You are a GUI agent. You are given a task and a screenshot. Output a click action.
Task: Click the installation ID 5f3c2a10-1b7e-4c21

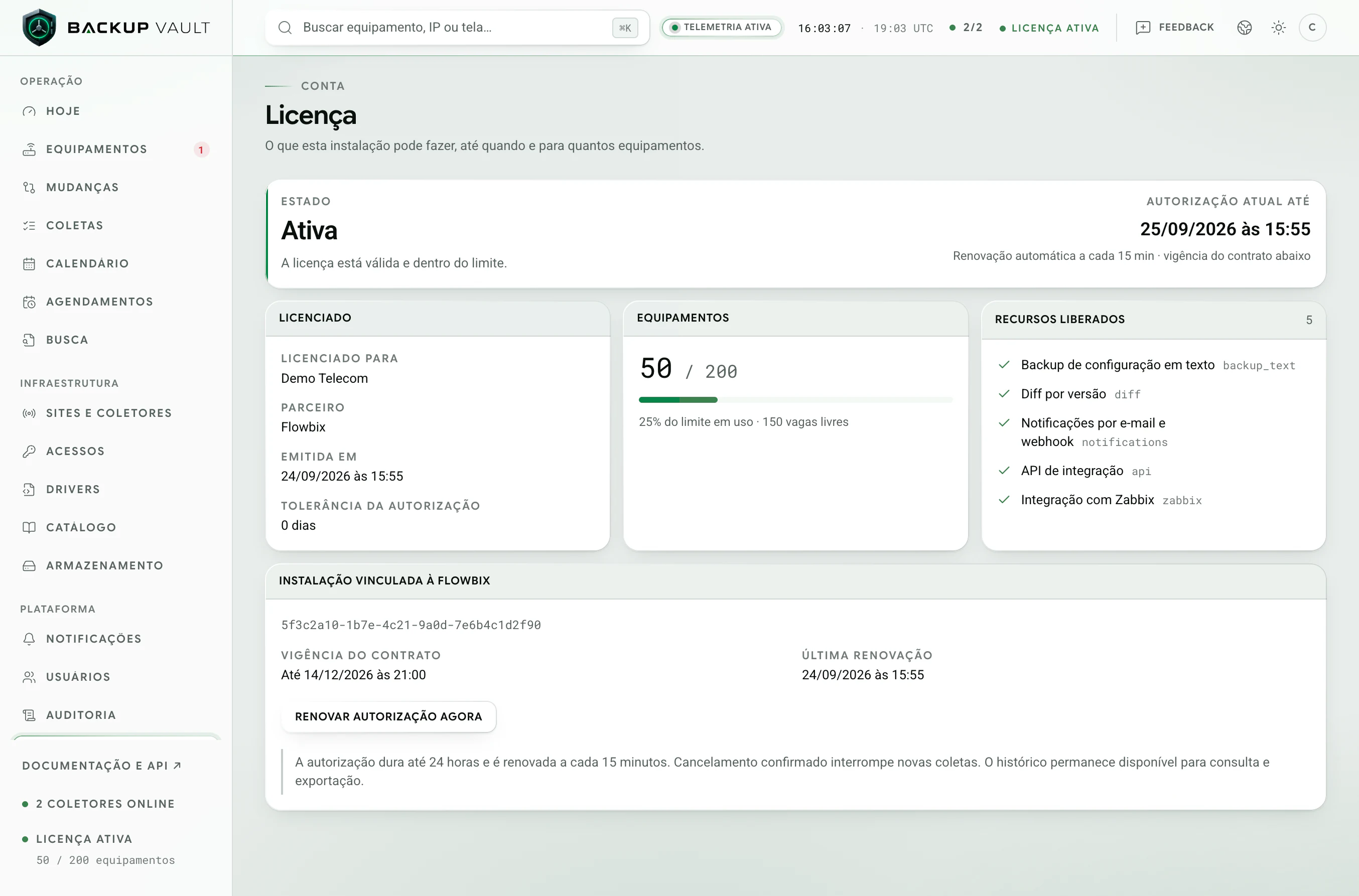point(411,625)
